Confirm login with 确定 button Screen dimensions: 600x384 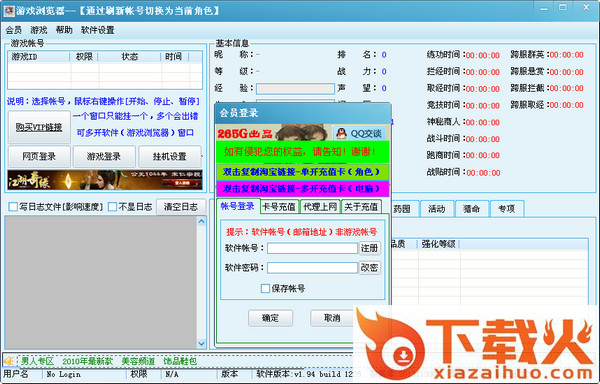(270, 318)
